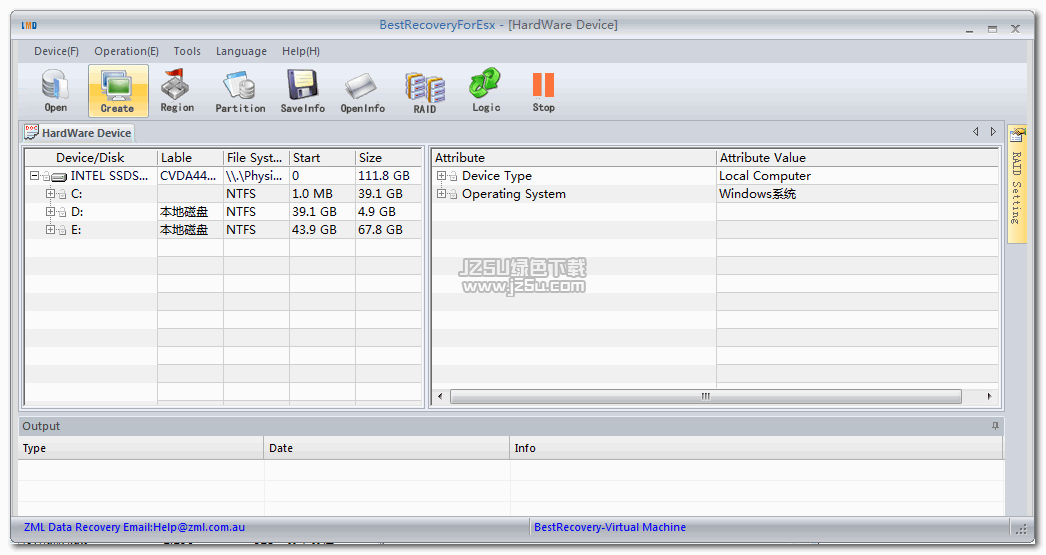Expand the Device Type attribute
Image resolution: width=1046 pixels, height=555 pixels.
pos(441,176)
